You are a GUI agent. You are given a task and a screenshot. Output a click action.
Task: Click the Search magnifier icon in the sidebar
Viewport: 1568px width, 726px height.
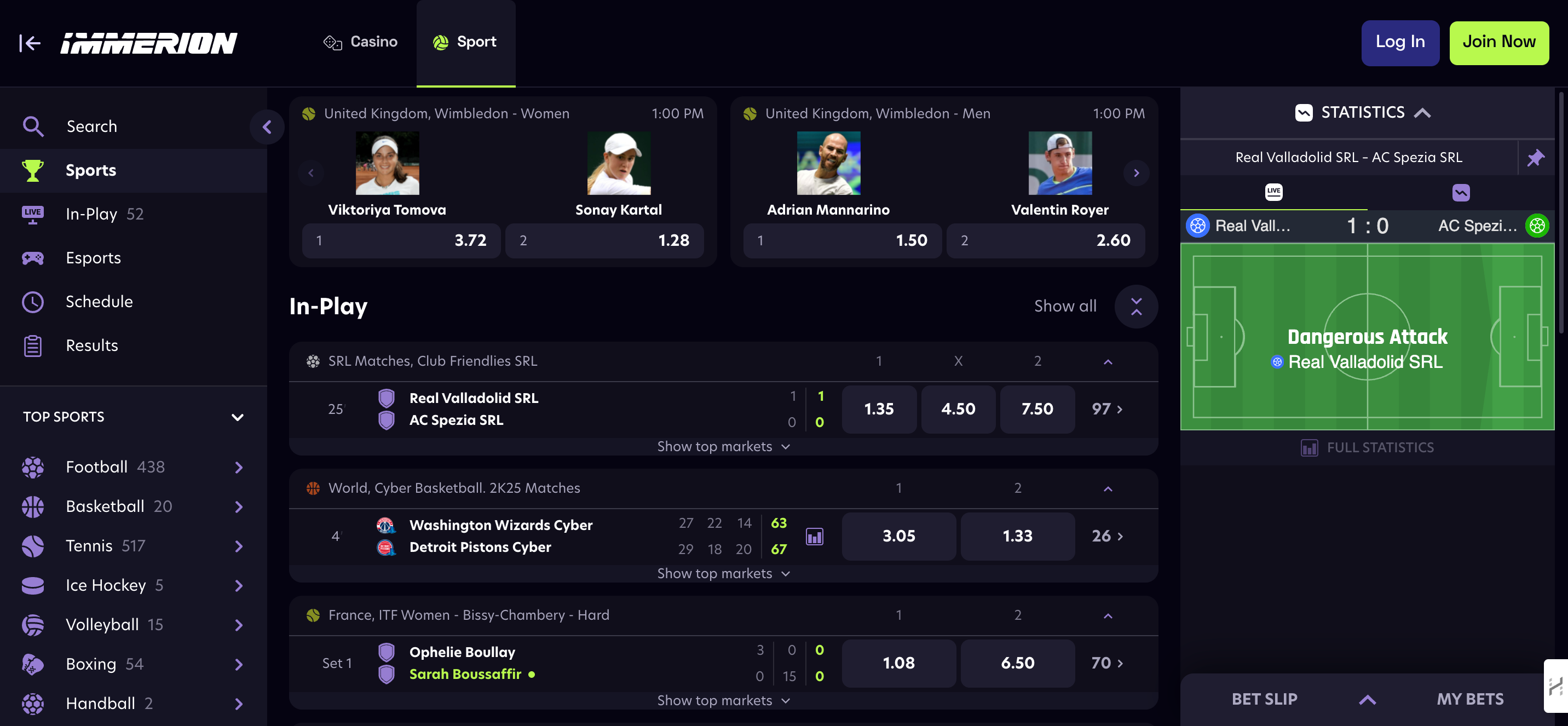33,126
